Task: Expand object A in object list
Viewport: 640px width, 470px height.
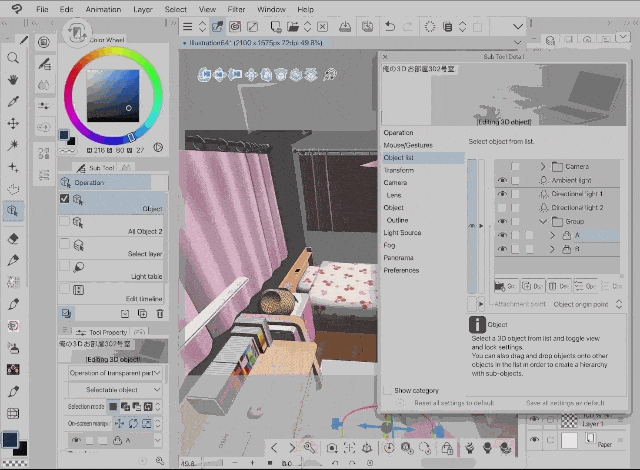Action: [x=552, y=235]
